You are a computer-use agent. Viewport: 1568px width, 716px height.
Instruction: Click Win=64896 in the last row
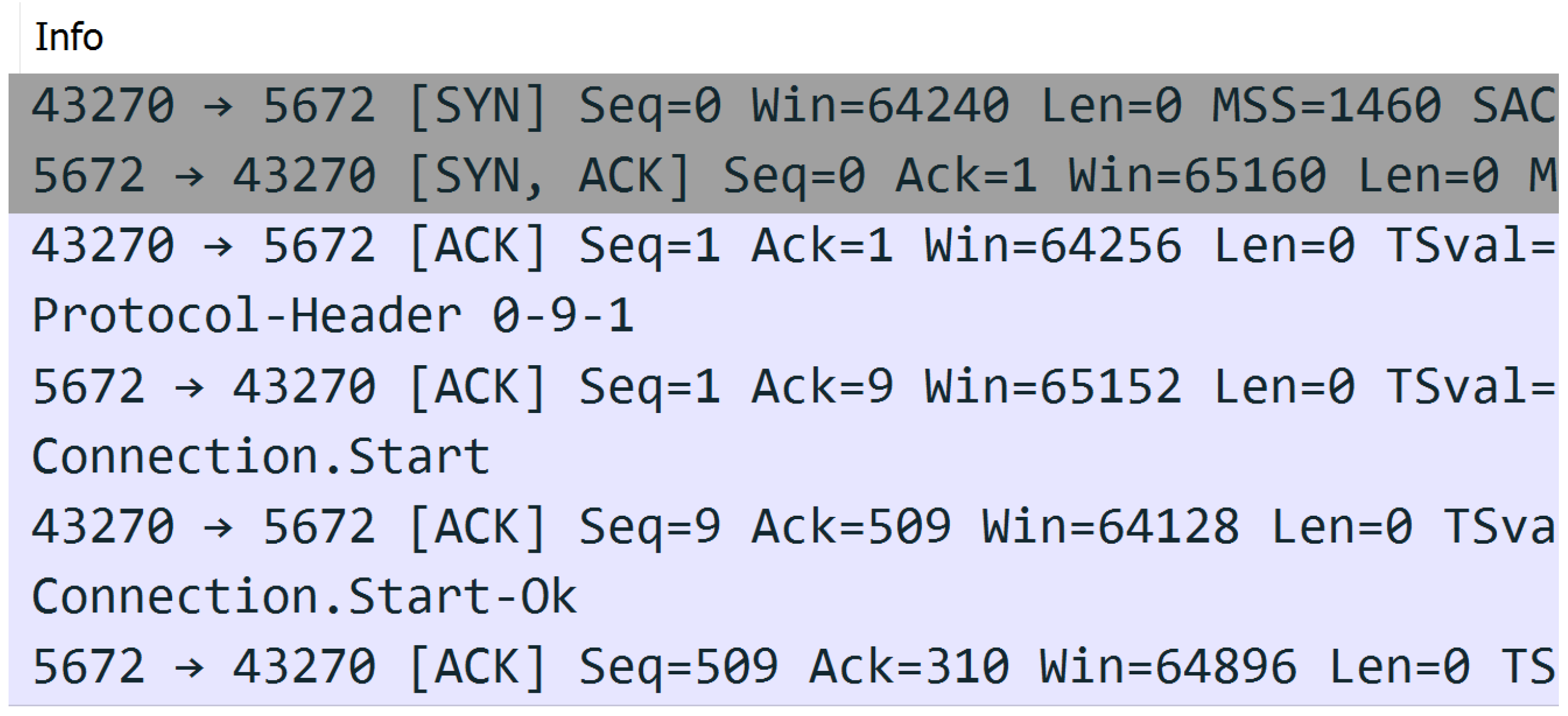click(1168, 668)
